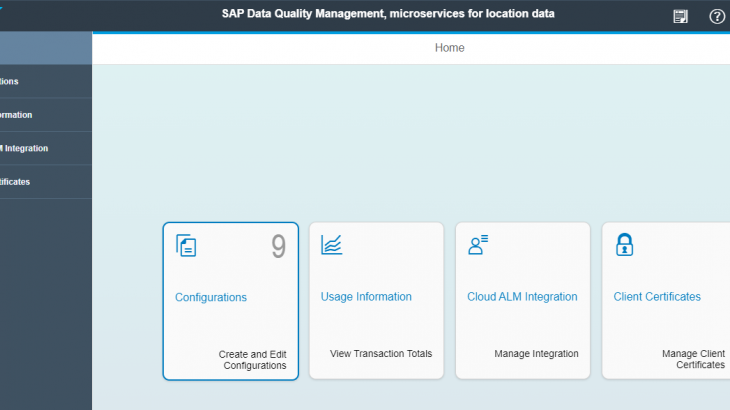The width and height of the screenshot is (730, 410).
Task: Open the Cloud ALM Integration tile title
Action: pyautogui.click(x=522, y=297)
